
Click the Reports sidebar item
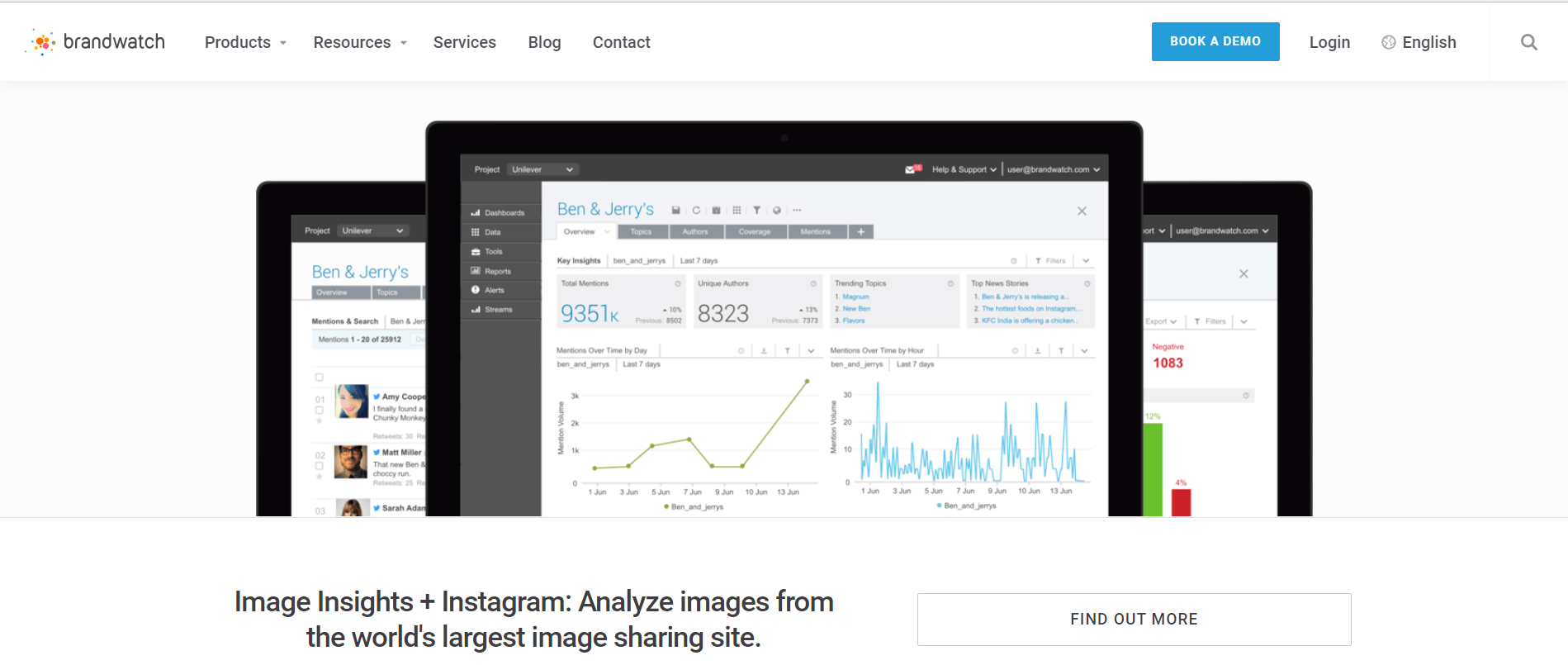coord(499,271)
